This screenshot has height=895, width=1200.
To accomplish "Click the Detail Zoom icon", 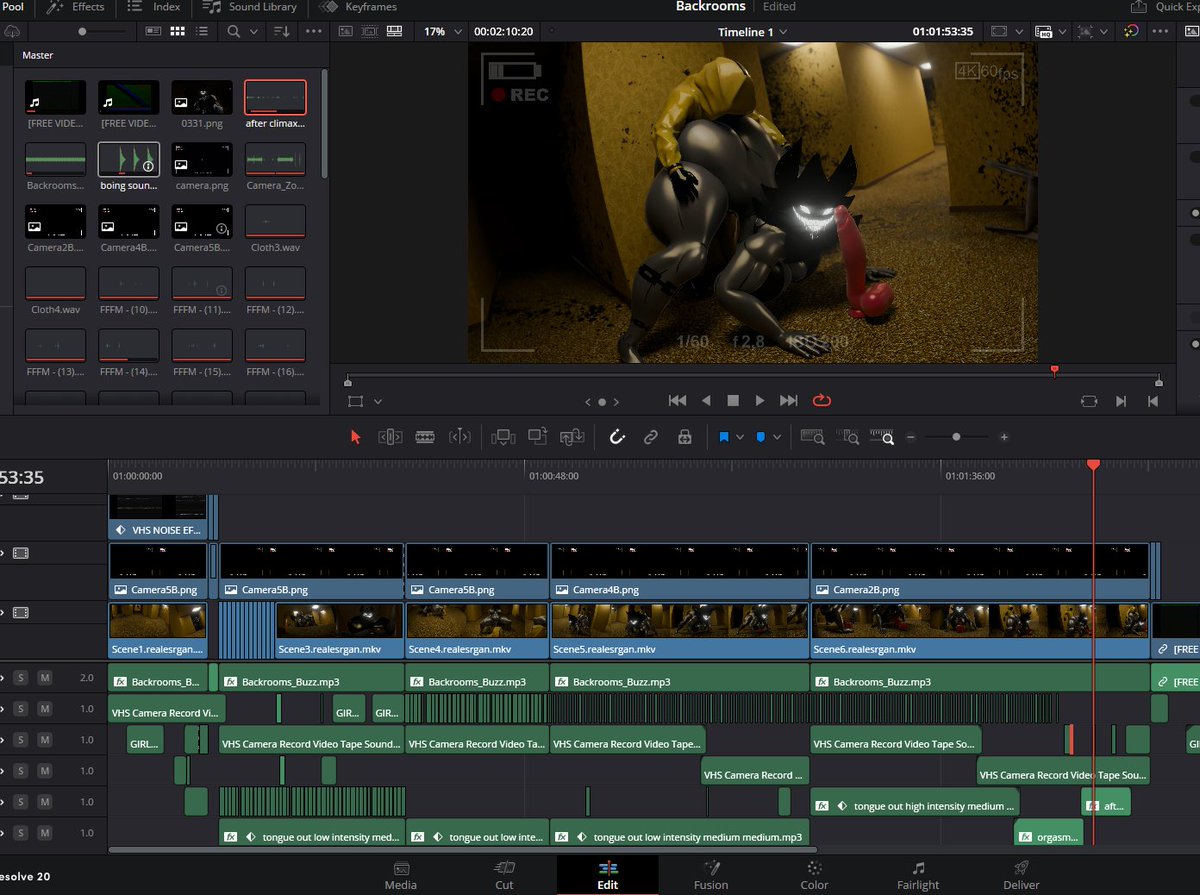I will pyautogui.click(x=848, y=437).
